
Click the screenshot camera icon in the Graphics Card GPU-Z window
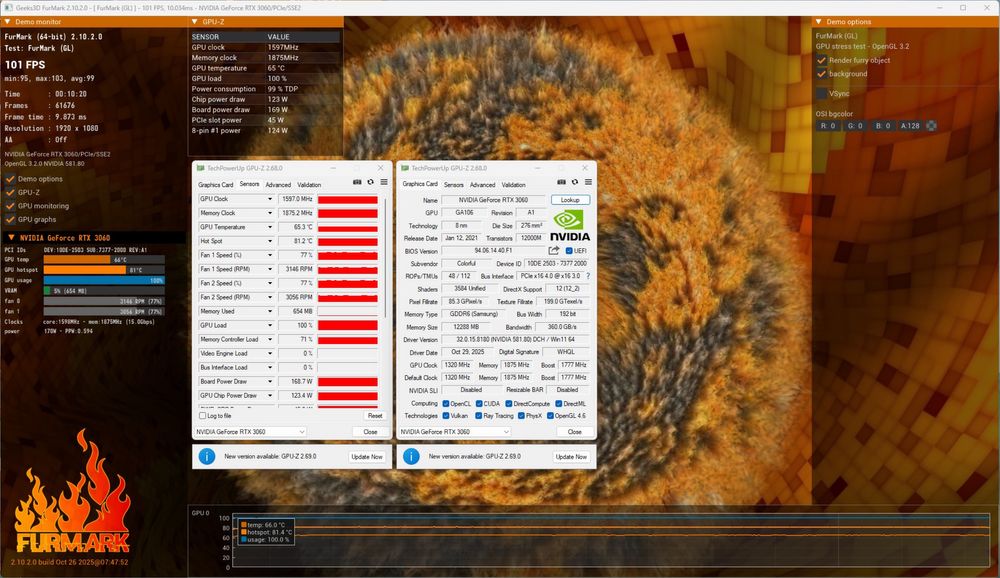coord(561,182)
